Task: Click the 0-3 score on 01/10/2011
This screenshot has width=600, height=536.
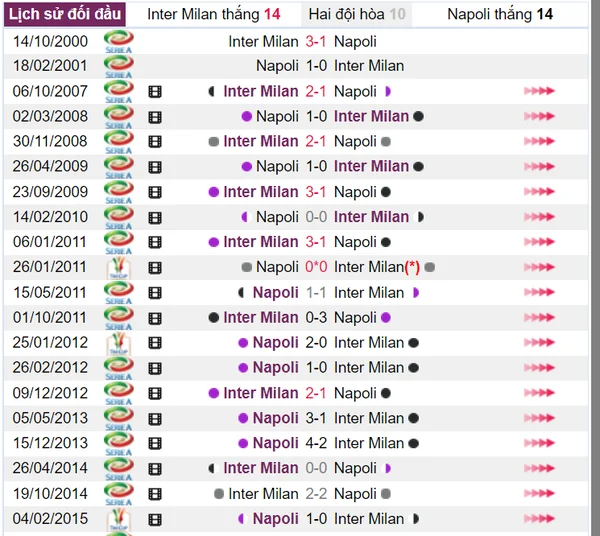Action: coord(316,317)
